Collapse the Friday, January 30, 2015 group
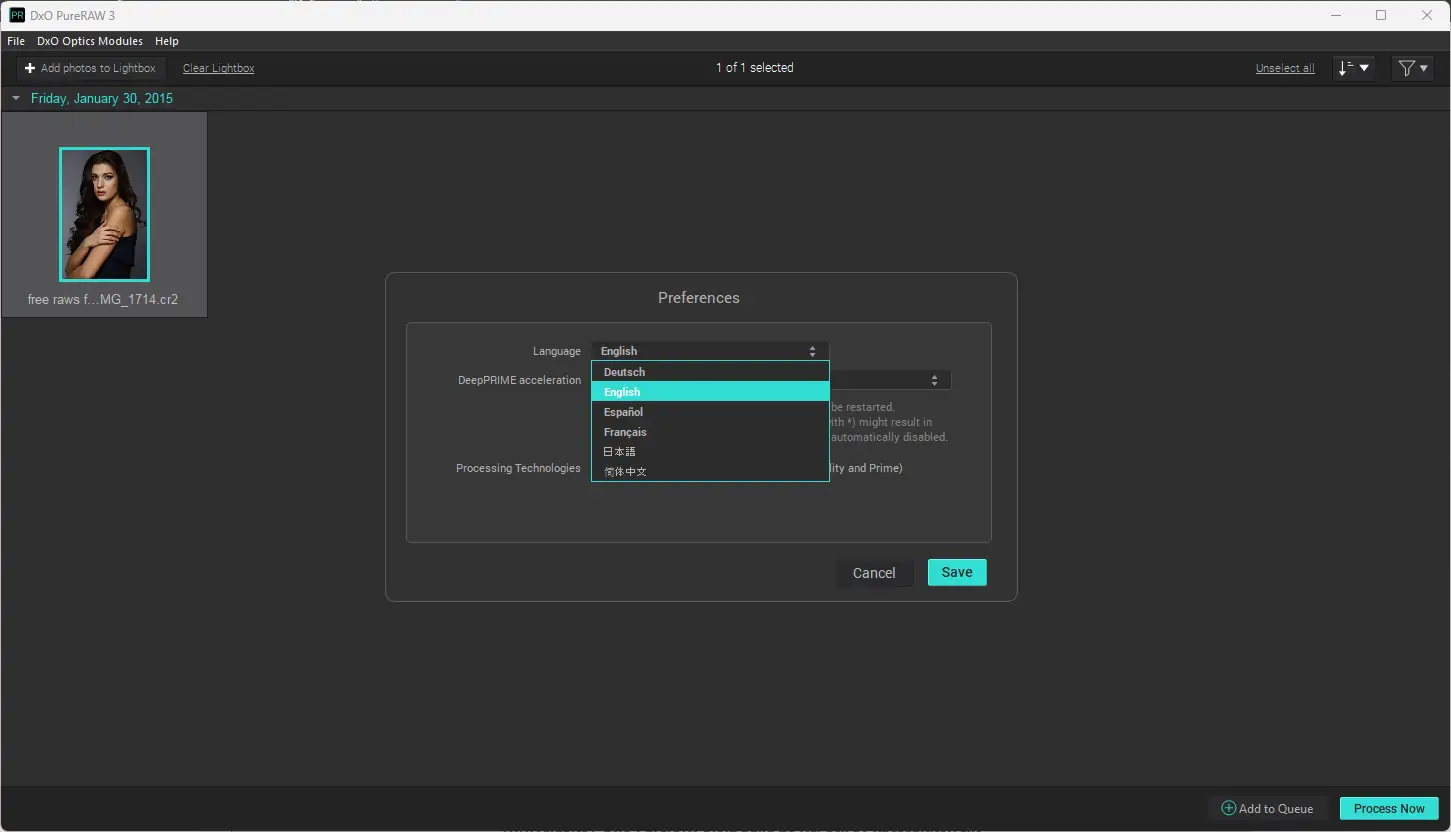This screenshot has height=832, width=1451. [x=16, y=98]
